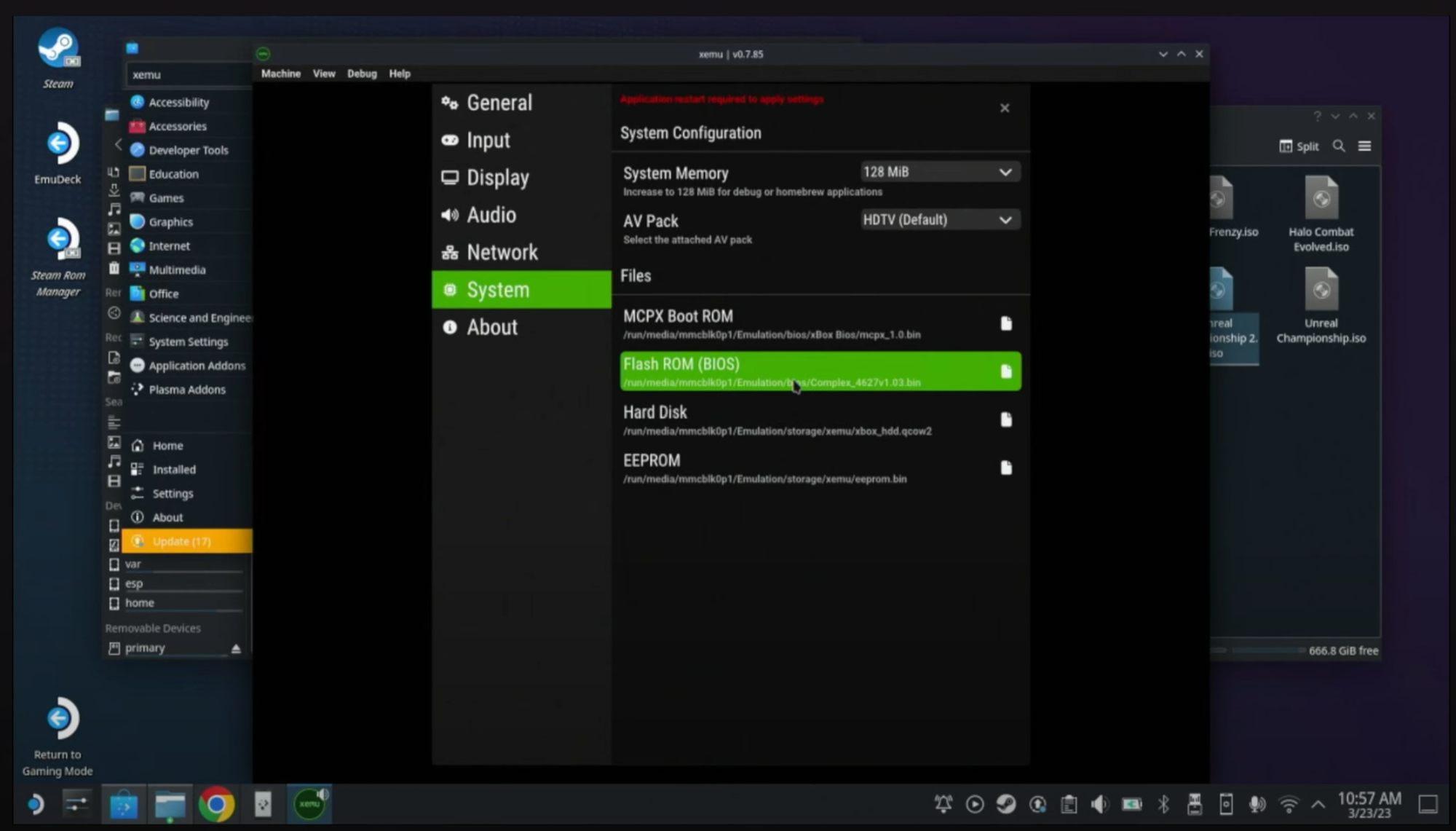
Task: Select Accessories category in launcher
Action: [x=188, y=126]
